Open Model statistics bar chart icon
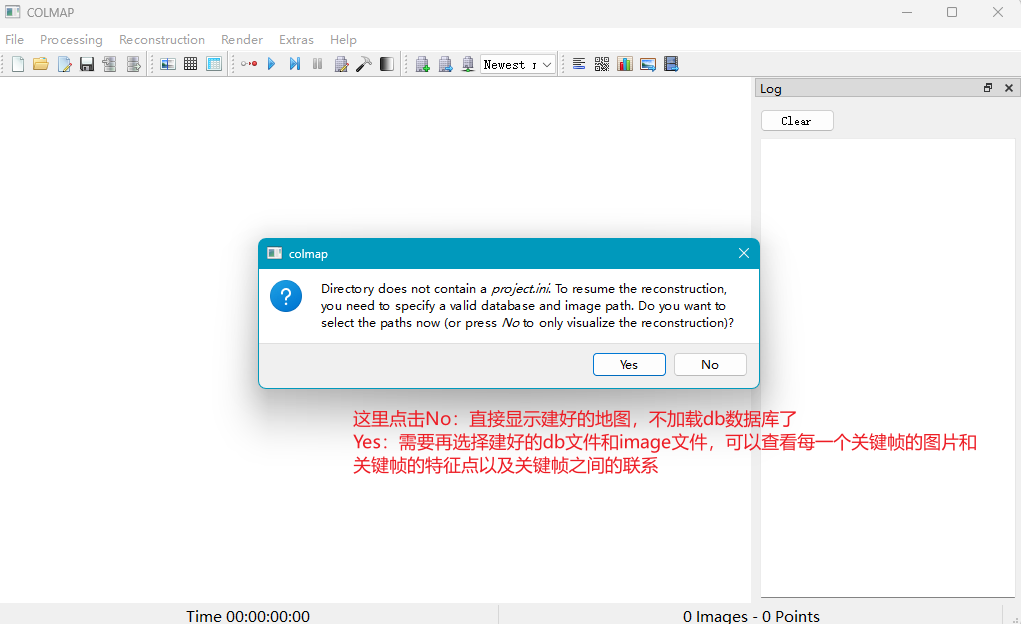Viewport: 1021px width, 624px height. pyautogui.click(x=625, y=64)
